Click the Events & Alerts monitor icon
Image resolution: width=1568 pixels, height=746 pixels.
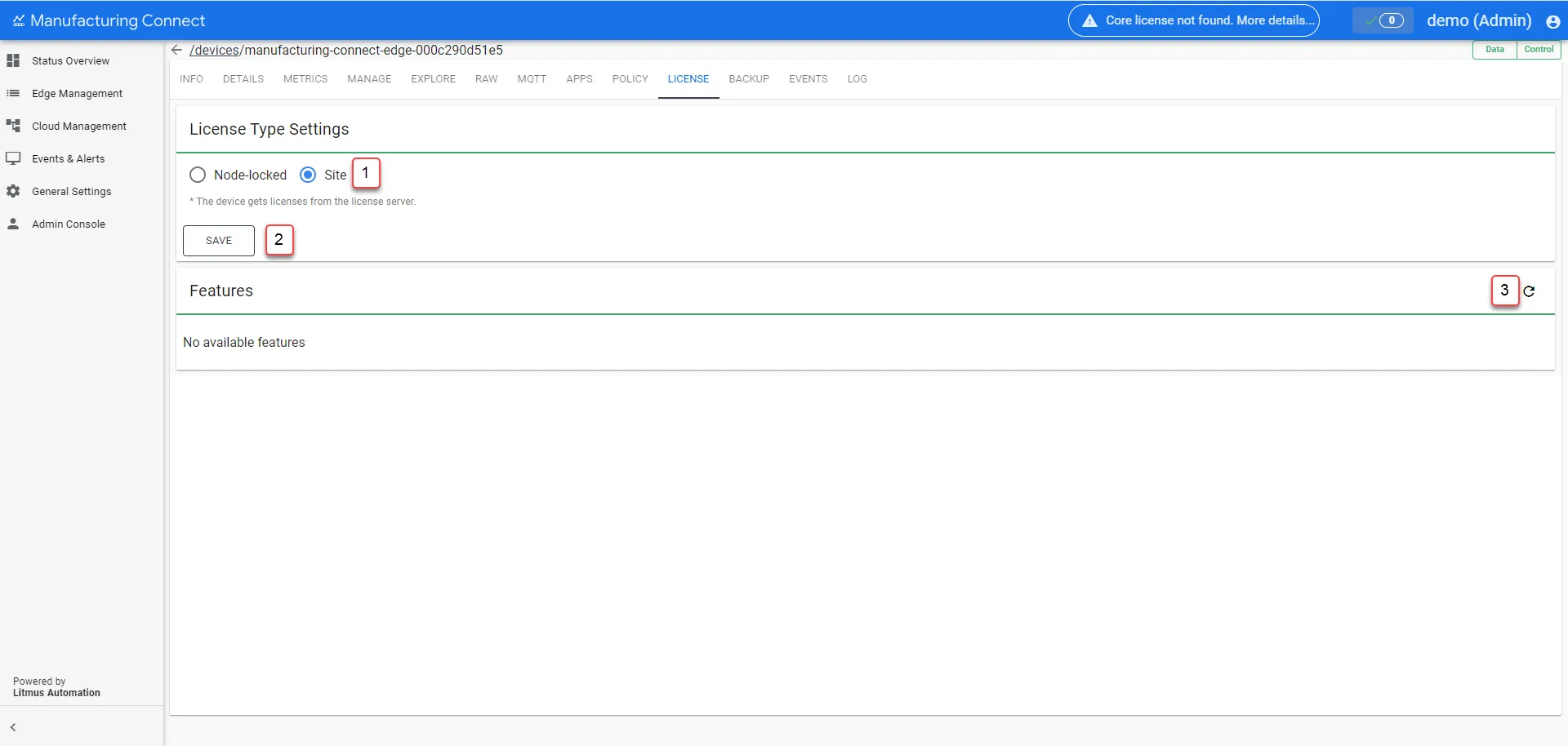13,158
